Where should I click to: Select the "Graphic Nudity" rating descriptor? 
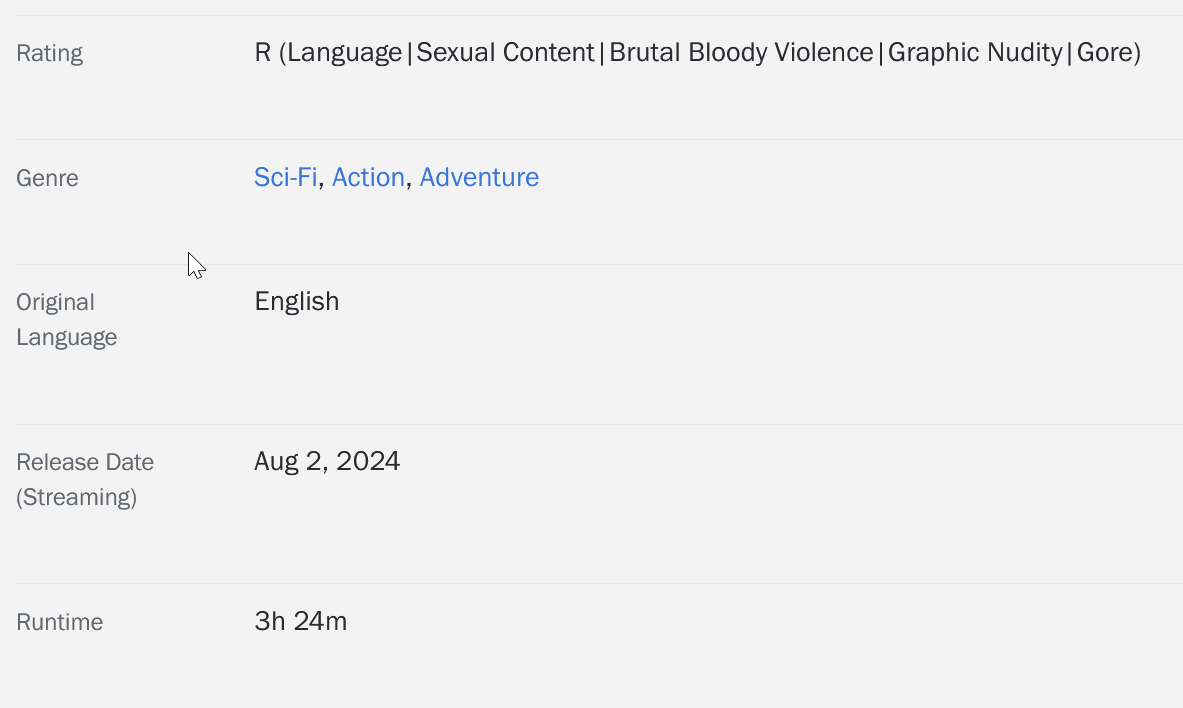[975, 53]
